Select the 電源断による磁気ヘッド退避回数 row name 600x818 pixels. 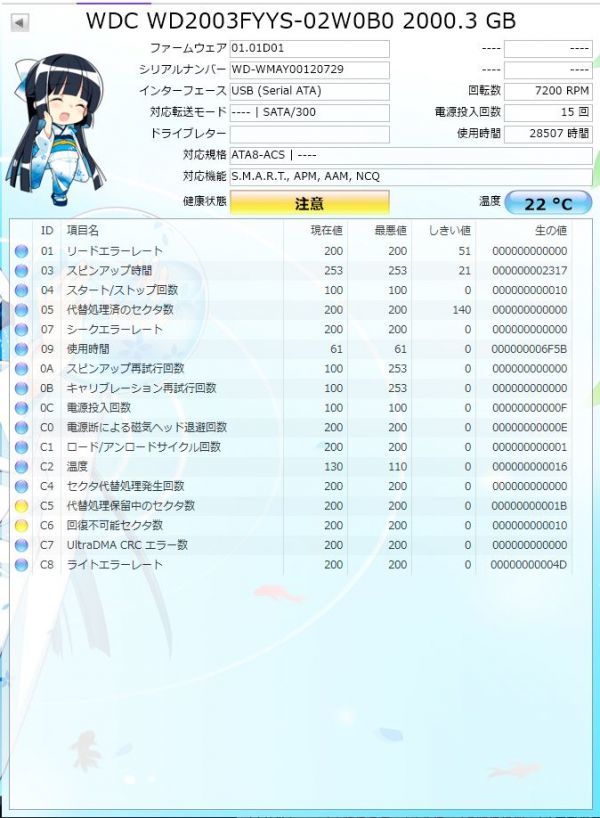(147, 428)
